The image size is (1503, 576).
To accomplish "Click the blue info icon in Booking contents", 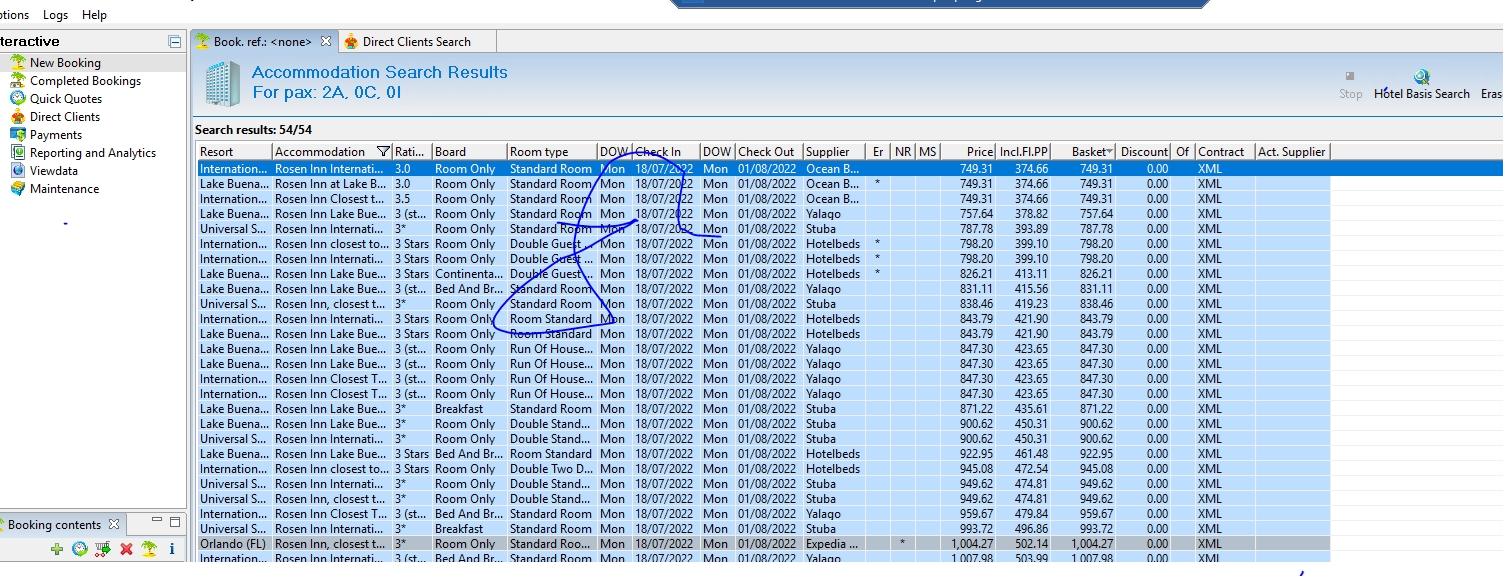I will 172,549.
